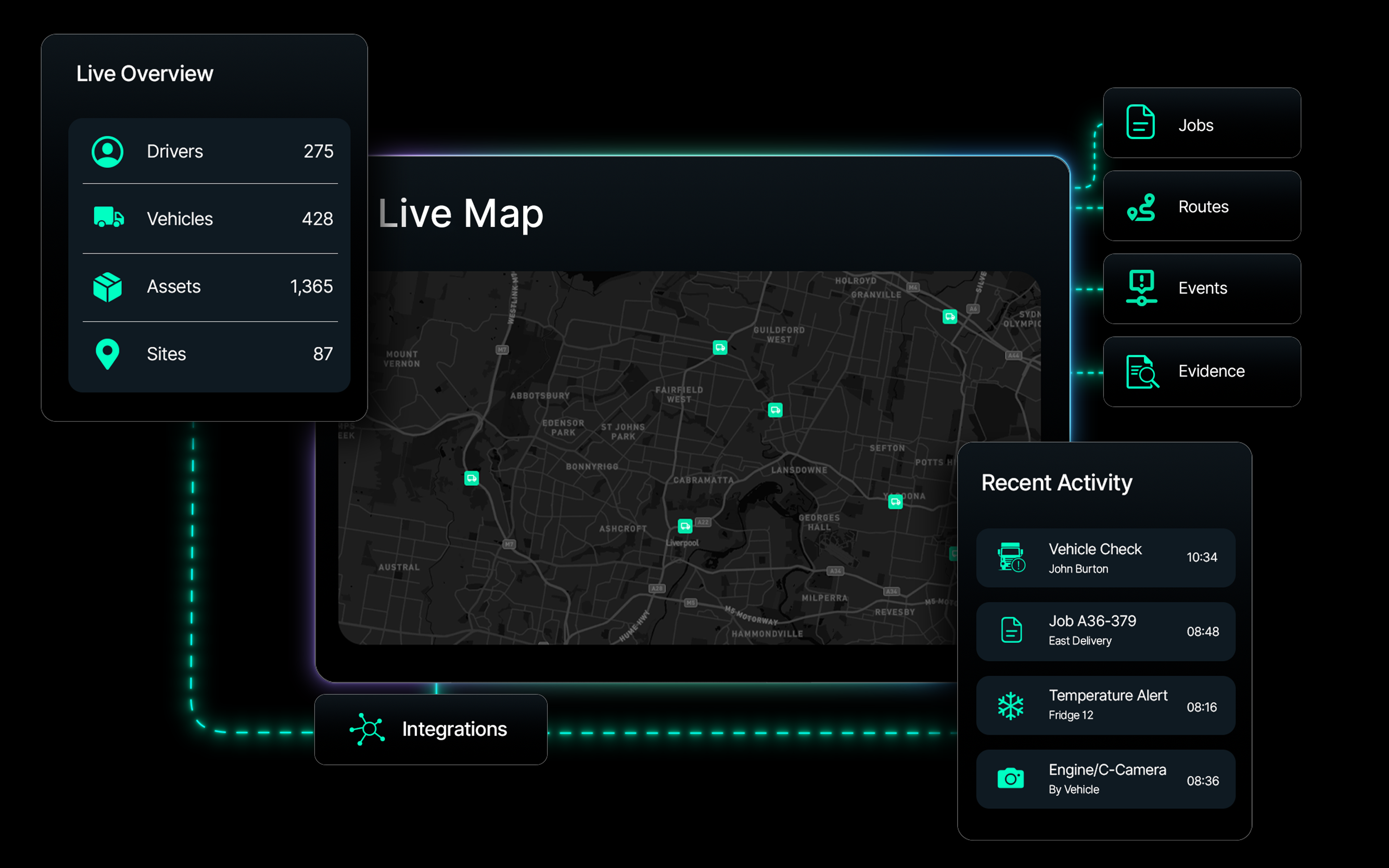
Task: Click the Sites location pin icon
Action: pyautogui.click(x=107, y=354)
